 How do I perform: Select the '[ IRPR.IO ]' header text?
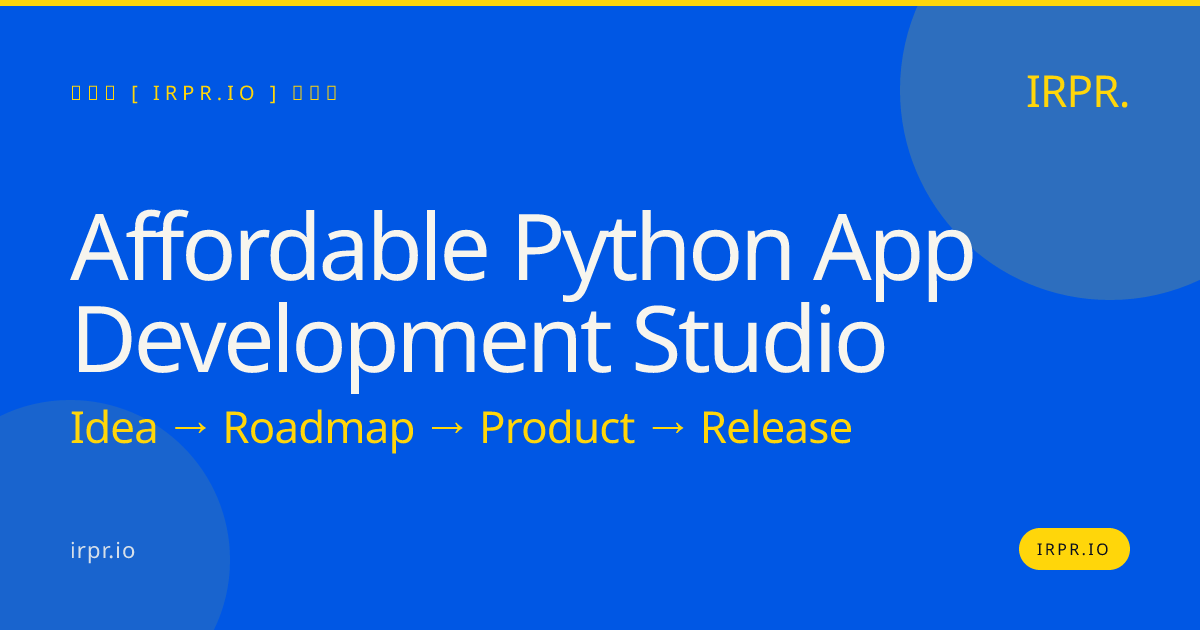pyautogui.click(x=205, y=93)
